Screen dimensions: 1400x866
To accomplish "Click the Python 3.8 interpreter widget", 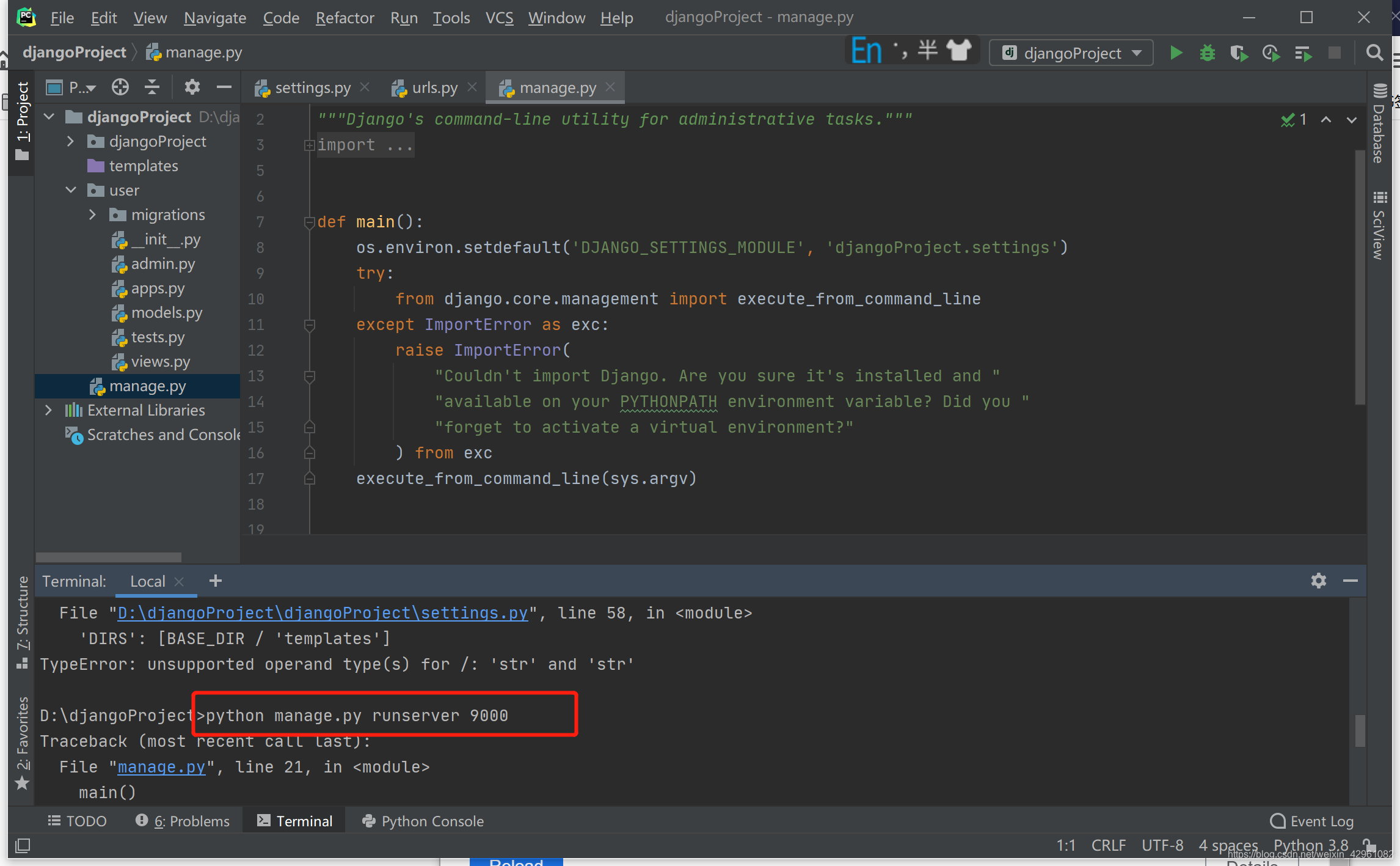I will (1311, 845).
